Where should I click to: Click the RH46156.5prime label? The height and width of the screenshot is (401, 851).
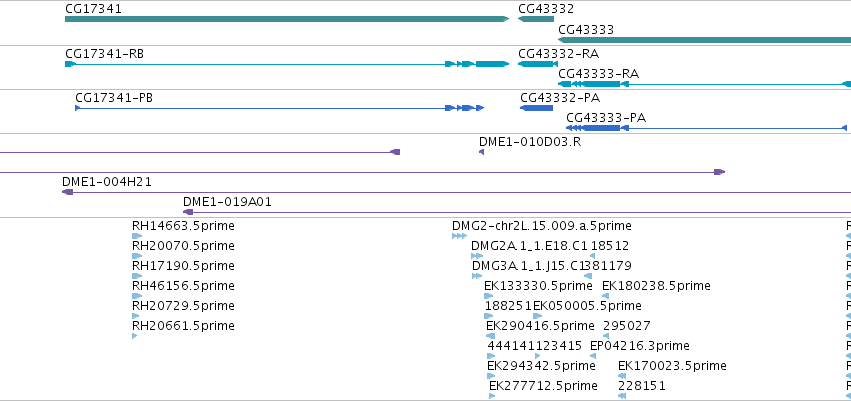click(x=183, y=285)
